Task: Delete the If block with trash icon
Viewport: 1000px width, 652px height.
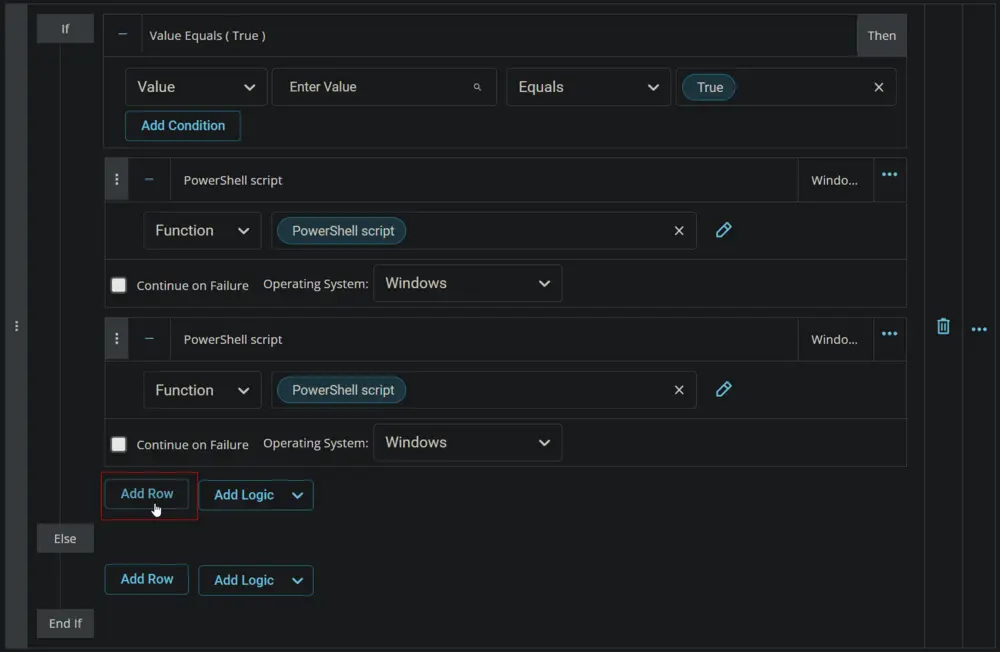Action: point(943,327)
